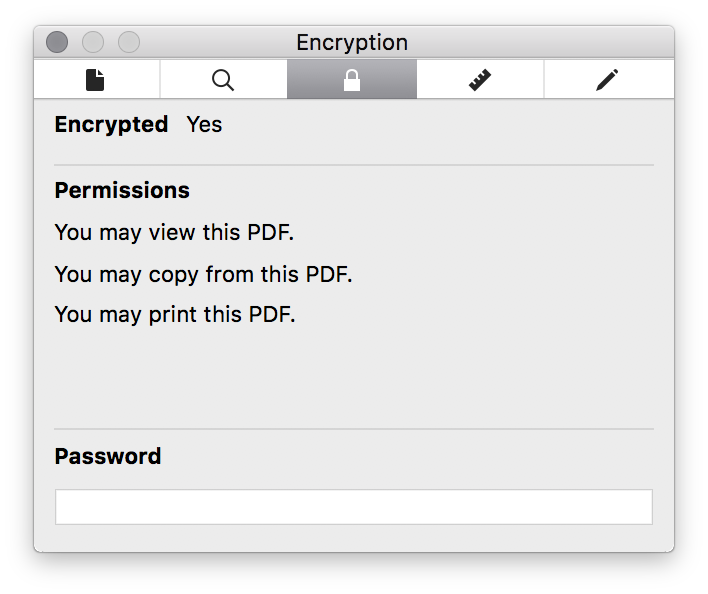Viewport: 708px width, 594px height.
Task: Click the Encryption window title
Action: [x=352, y=43]
